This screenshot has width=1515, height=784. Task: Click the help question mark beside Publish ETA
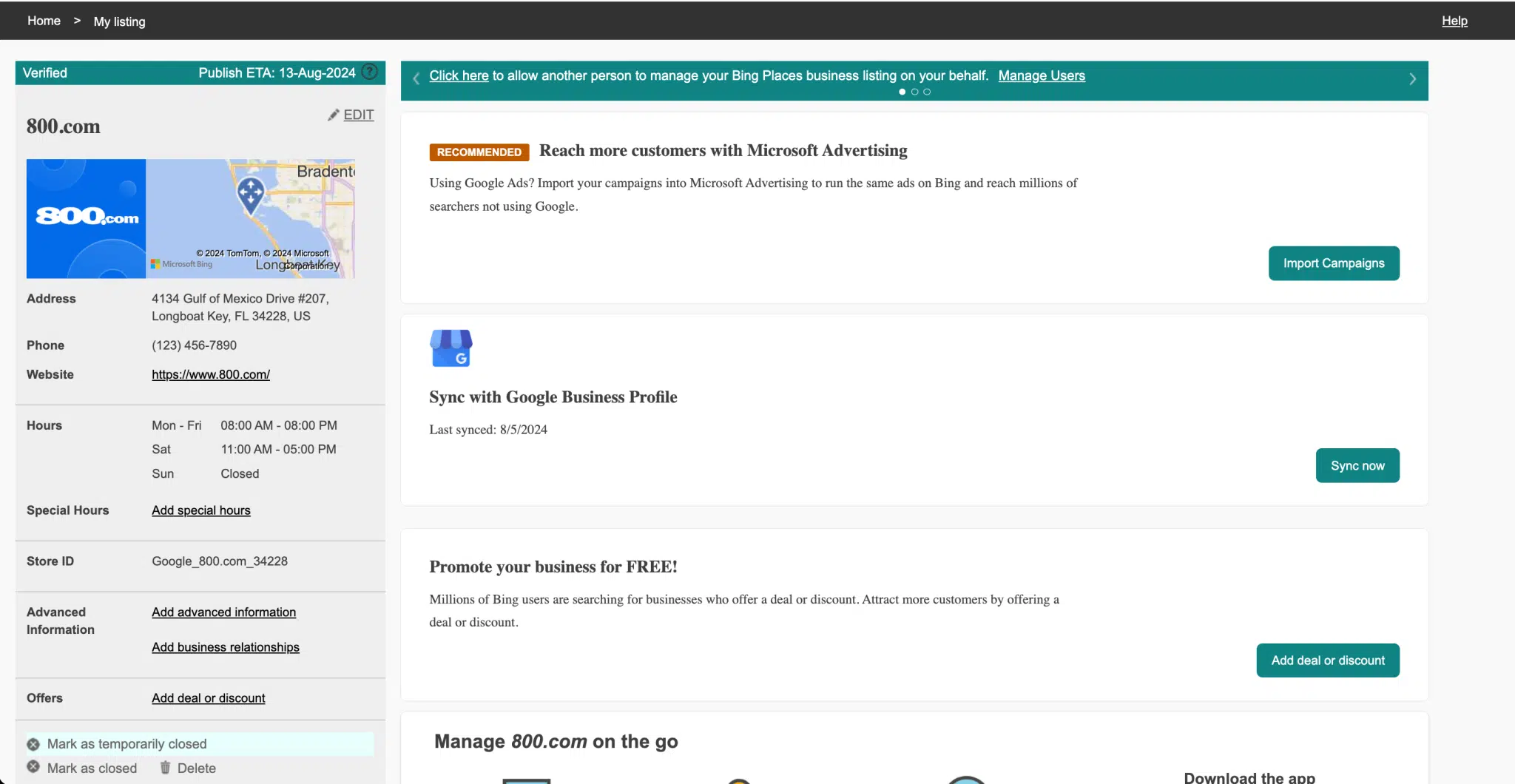(370, 72)
